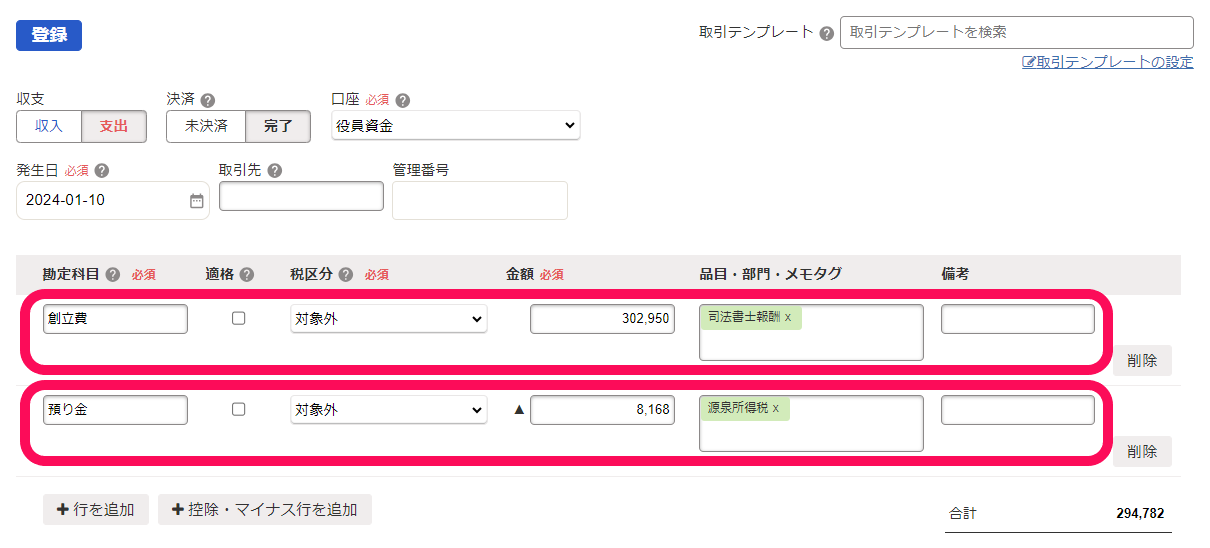Image resolution: width=1210 pixels, height=548 pixels.
Task: Click 控除・マイナス行を追加 button
Action: [x=265, y=509]
